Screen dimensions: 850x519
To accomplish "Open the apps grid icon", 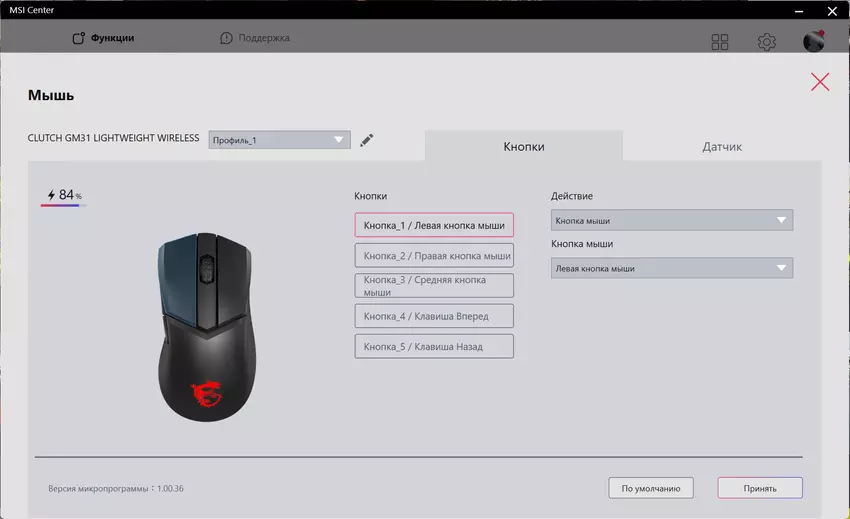I will pyautogui.click(x=720, y=42).
